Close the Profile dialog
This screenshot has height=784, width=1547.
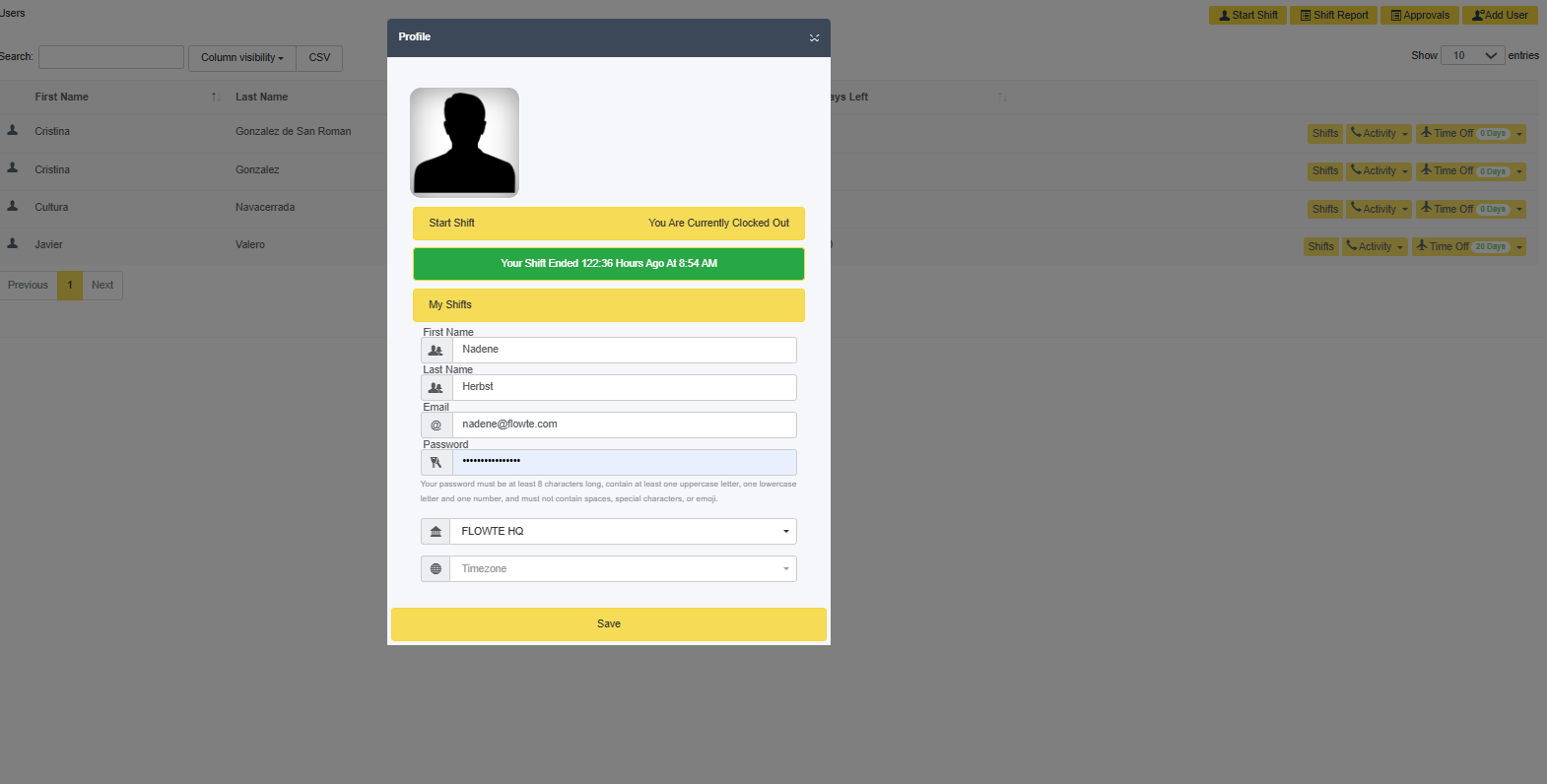[814, 37]
